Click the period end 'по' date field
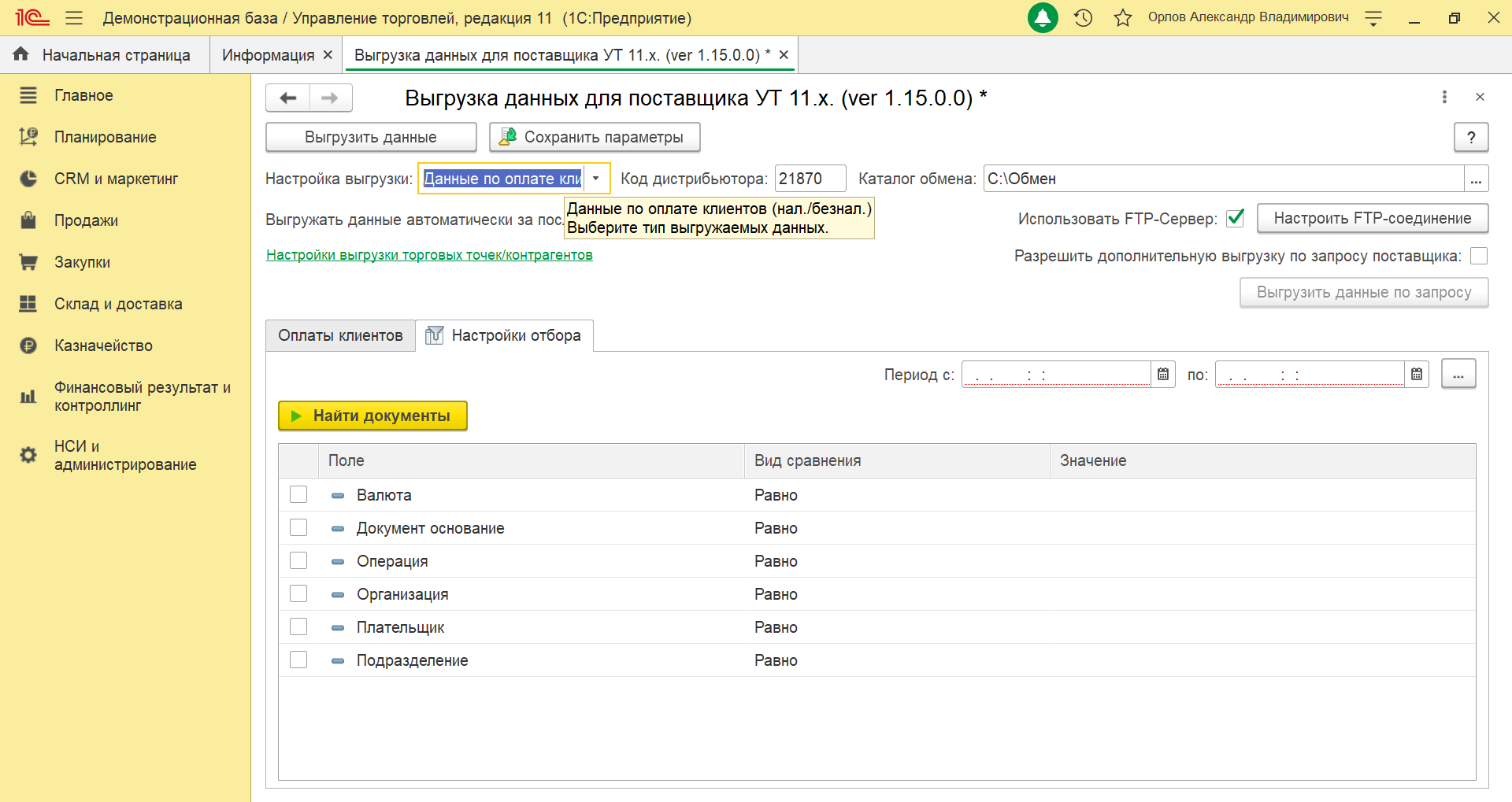The image size is (1512, 802). 1310,375
